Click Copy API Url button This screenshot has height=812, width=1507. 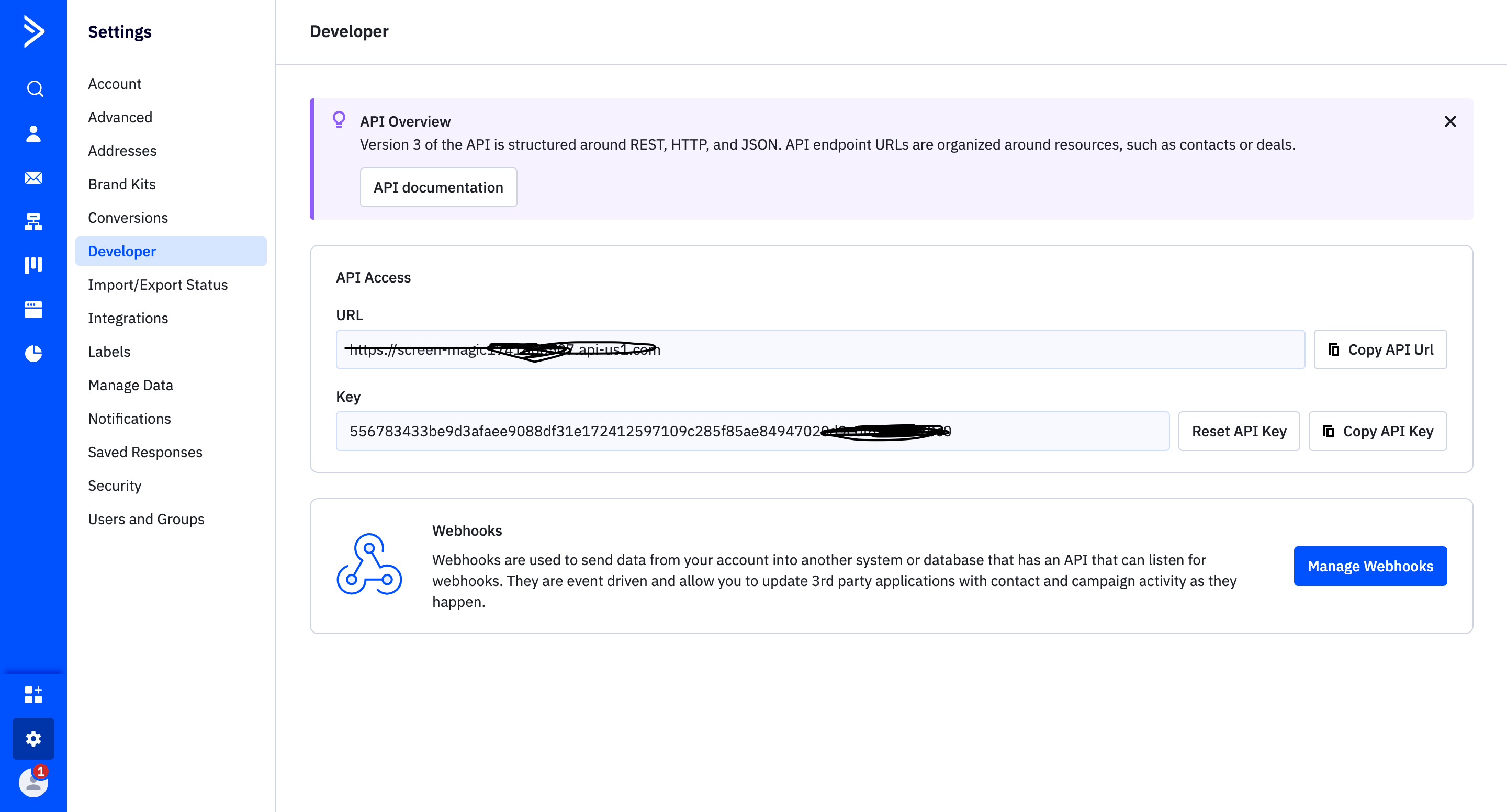click(x=1380, y=349)
